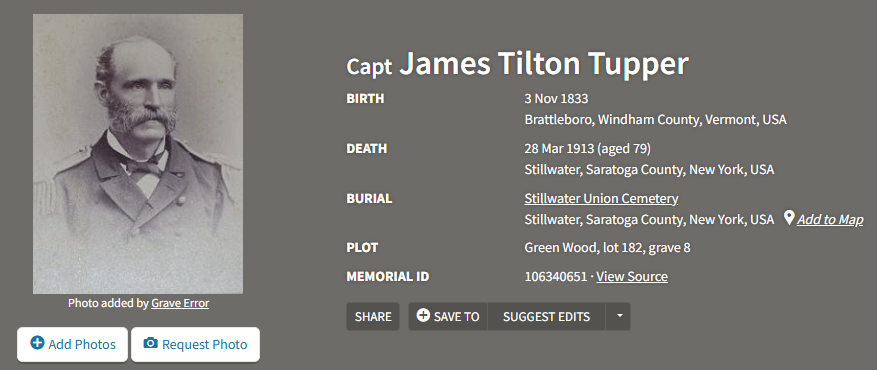The width and height of the screenshot is (877, 370).
Task: Open the portrait photo of James Tupper
Action: 138,154
